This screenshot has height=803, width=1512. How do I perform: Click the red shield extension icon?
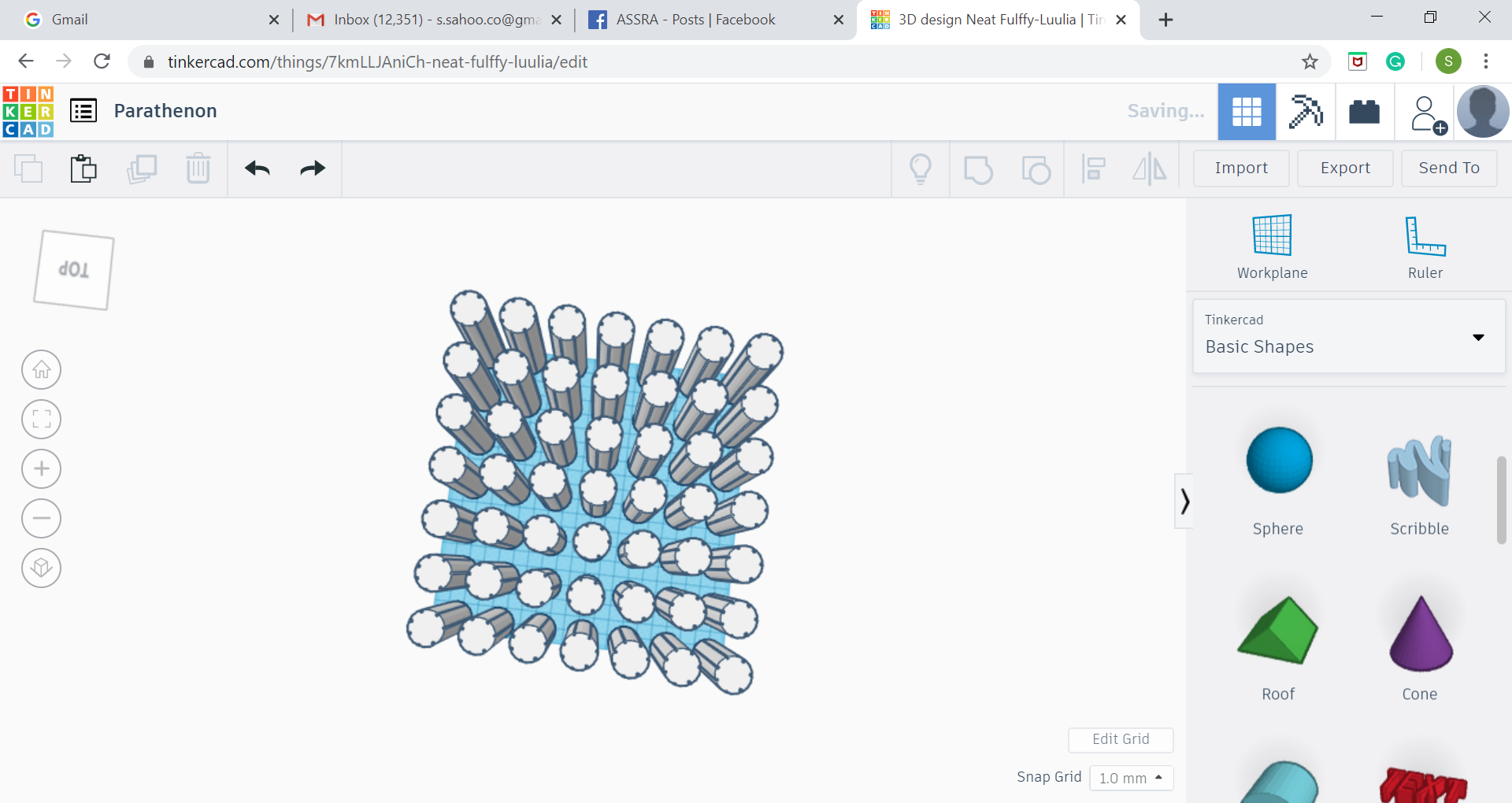click(x=1358, y=61)
